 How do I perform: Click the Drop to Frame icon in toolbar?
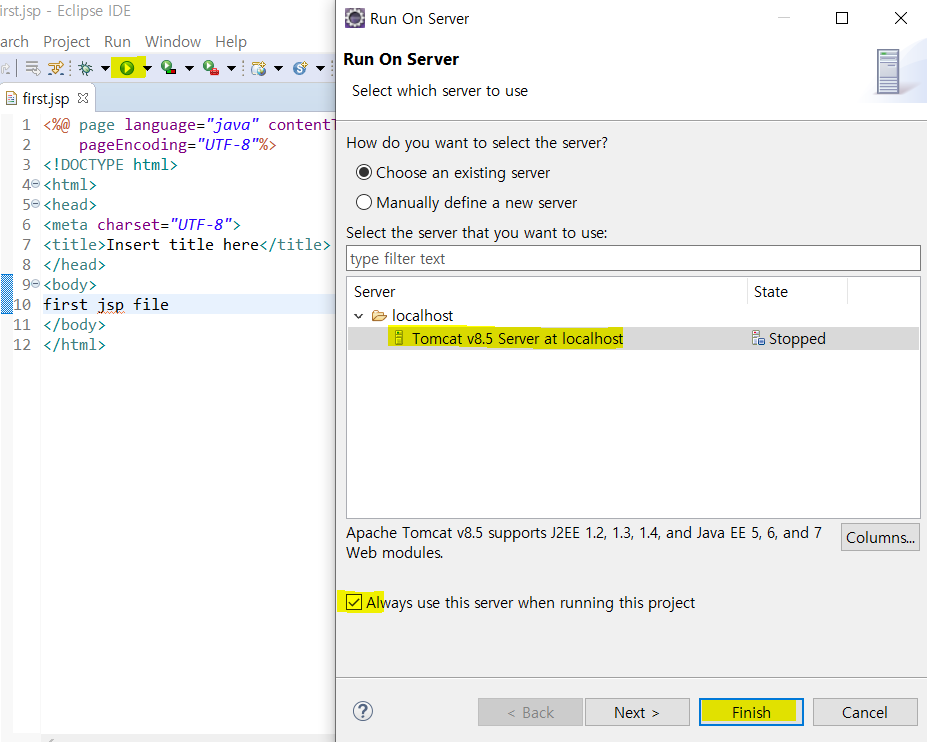33,68
